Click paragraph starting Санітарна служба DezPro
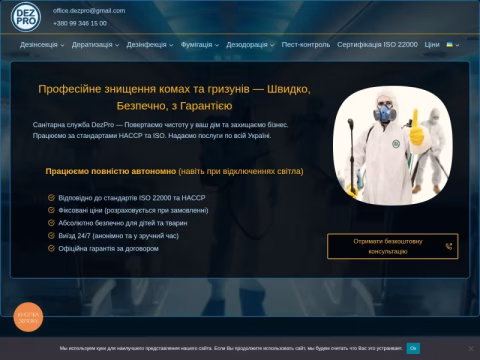The width and height of the screenshot is (480, 360). [160, 130]
